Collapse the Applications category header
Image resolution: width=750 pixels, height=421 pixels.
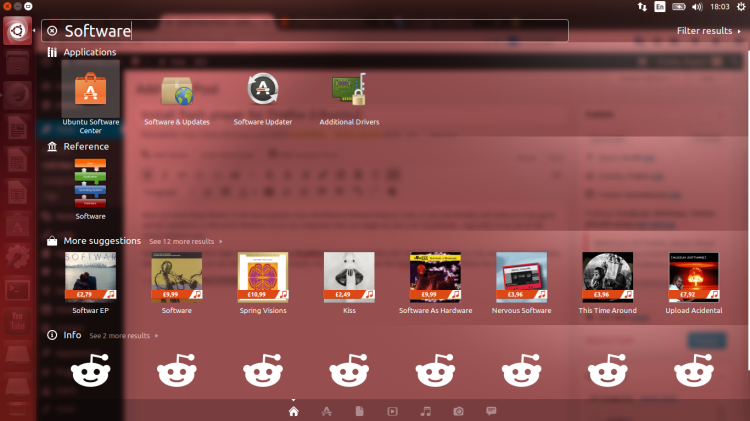82,52
